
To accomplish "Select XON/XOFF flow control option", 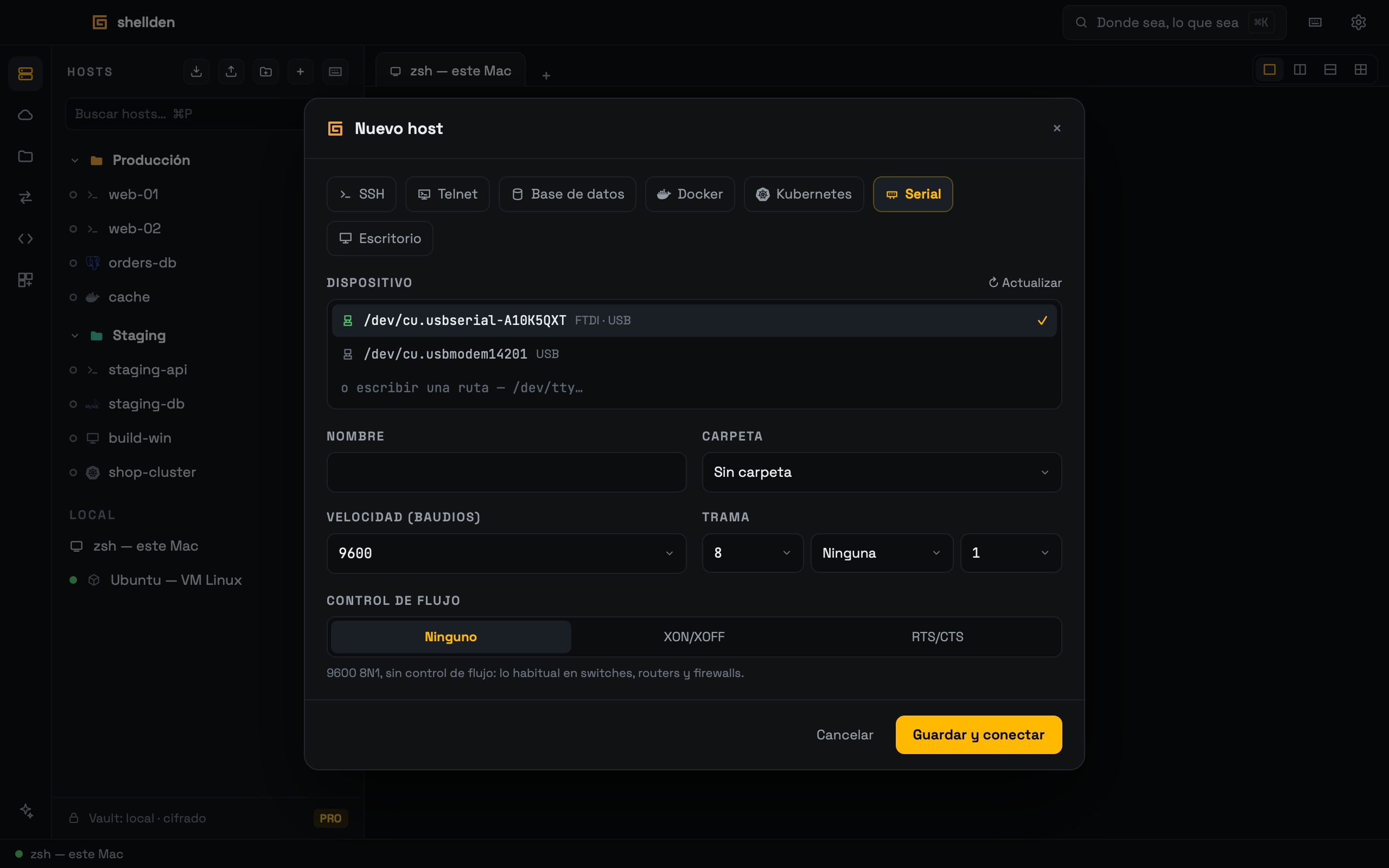I will (x=694, y=637).
